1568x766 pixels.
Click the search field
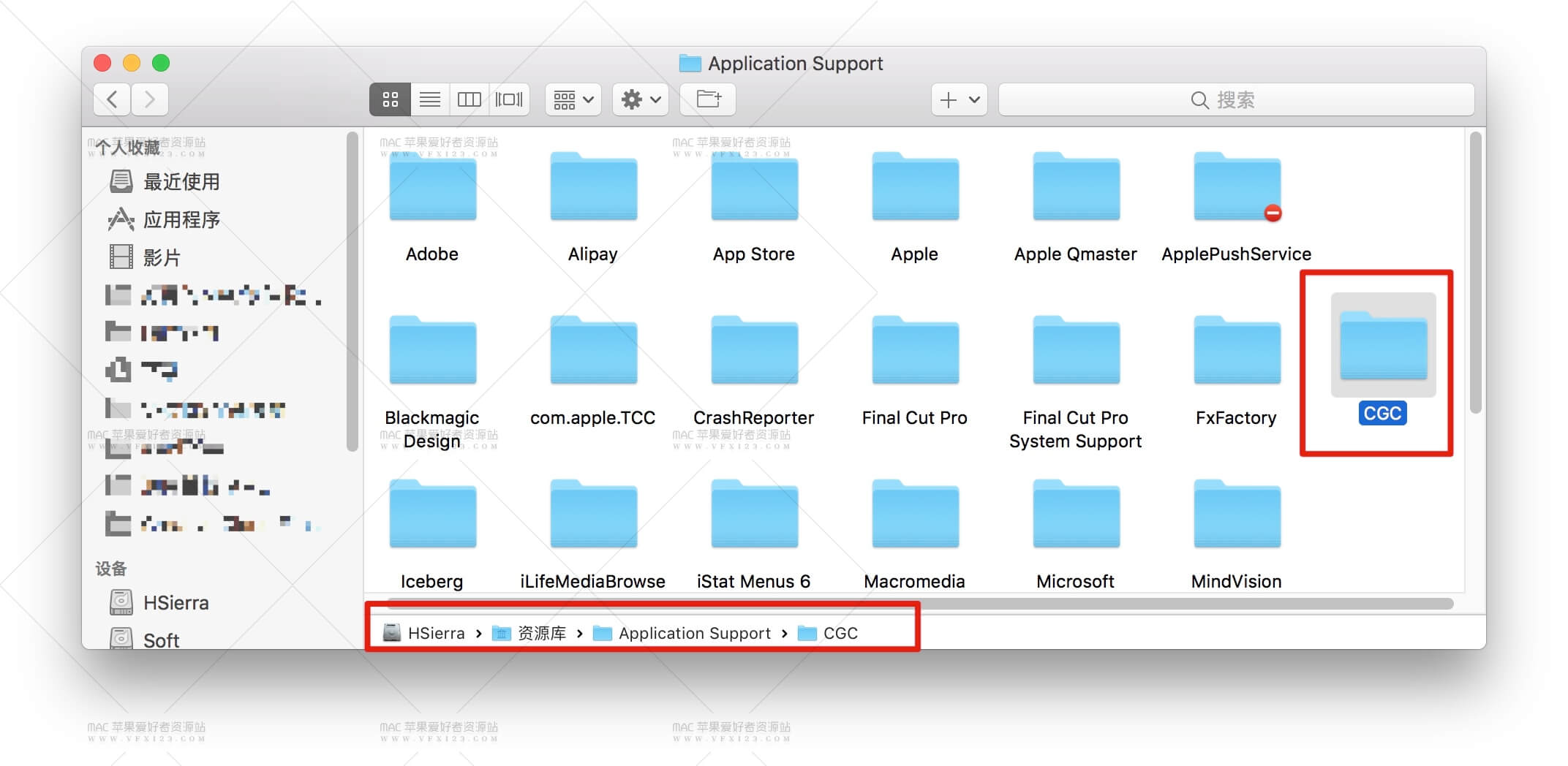(x=1236, y=99)
